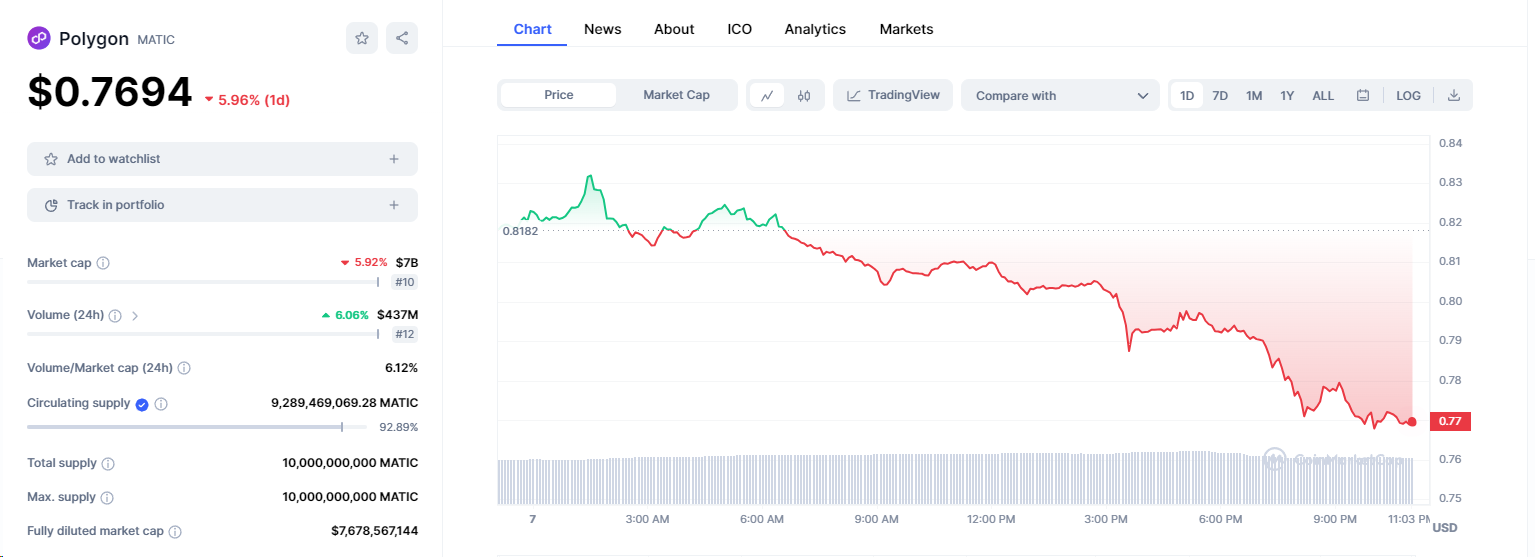Click the market cap rank bar
This screenshot has height=557, width=1535.
click(x=204, y=282)
